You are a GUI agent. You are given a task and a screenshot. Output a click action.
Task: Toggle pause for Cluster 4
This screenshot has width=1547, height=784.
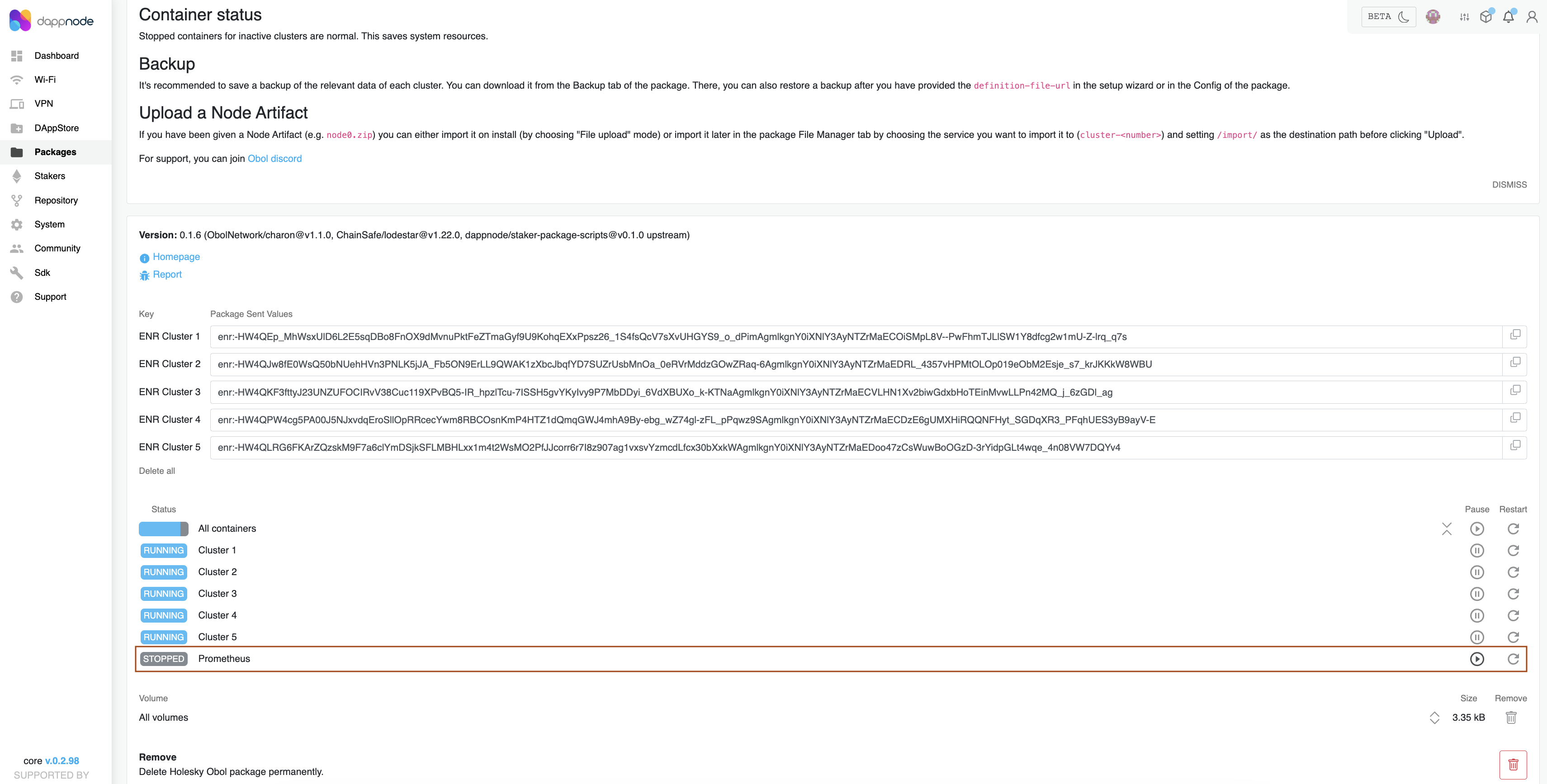[x=1477, y=615]
